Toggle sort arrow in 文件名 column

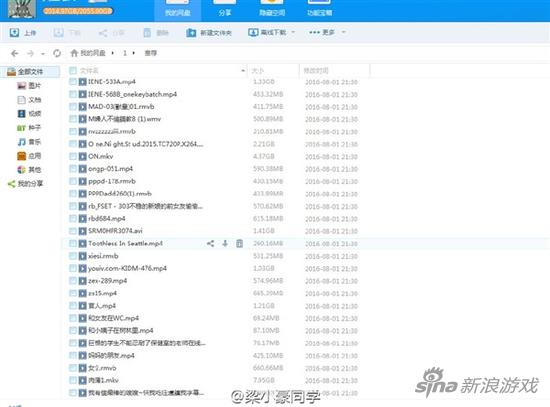coord(243,71)
